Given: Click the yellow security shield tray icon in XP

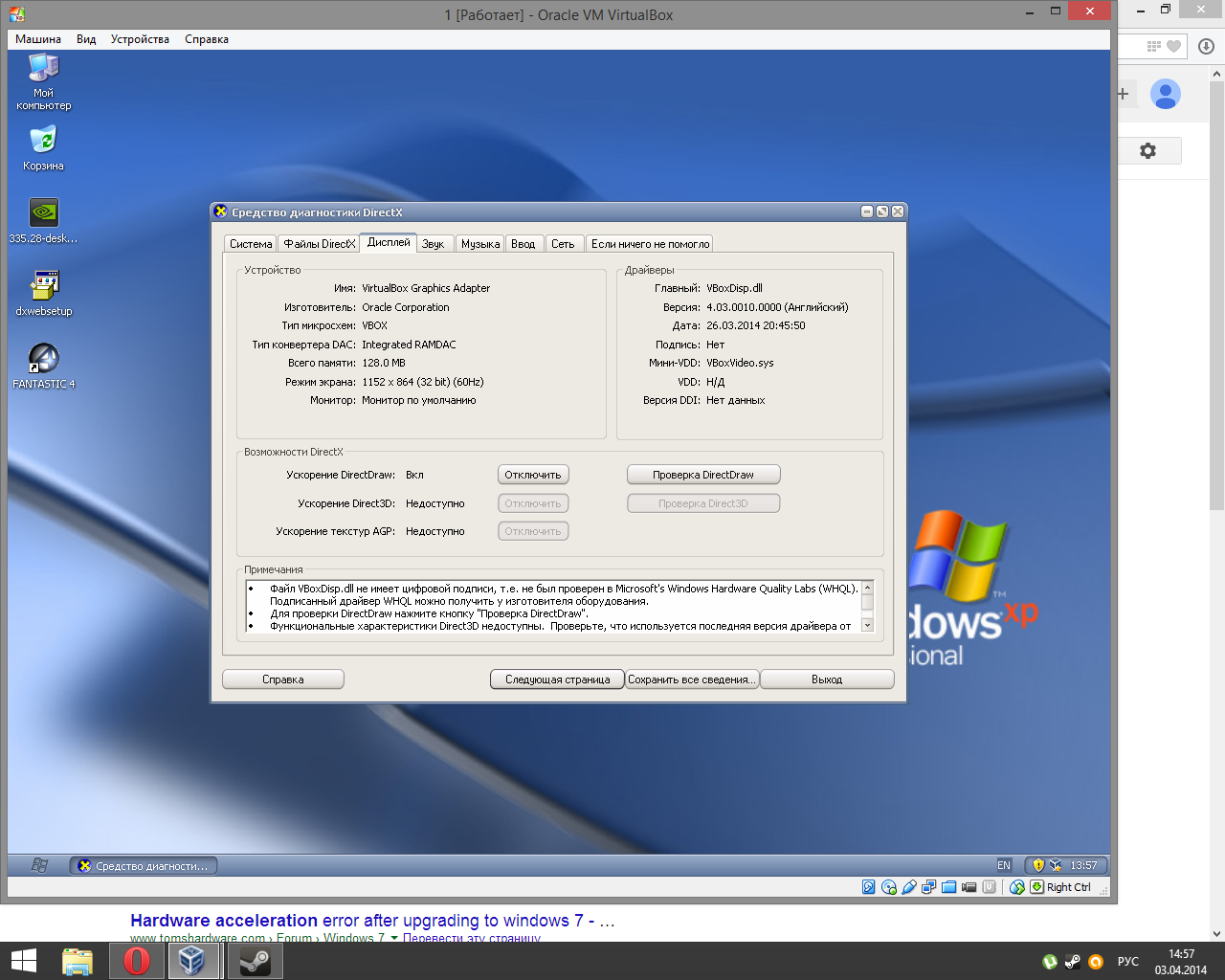Looking at the screenshot, I should pyautogui.click(x=1038, y=865).
